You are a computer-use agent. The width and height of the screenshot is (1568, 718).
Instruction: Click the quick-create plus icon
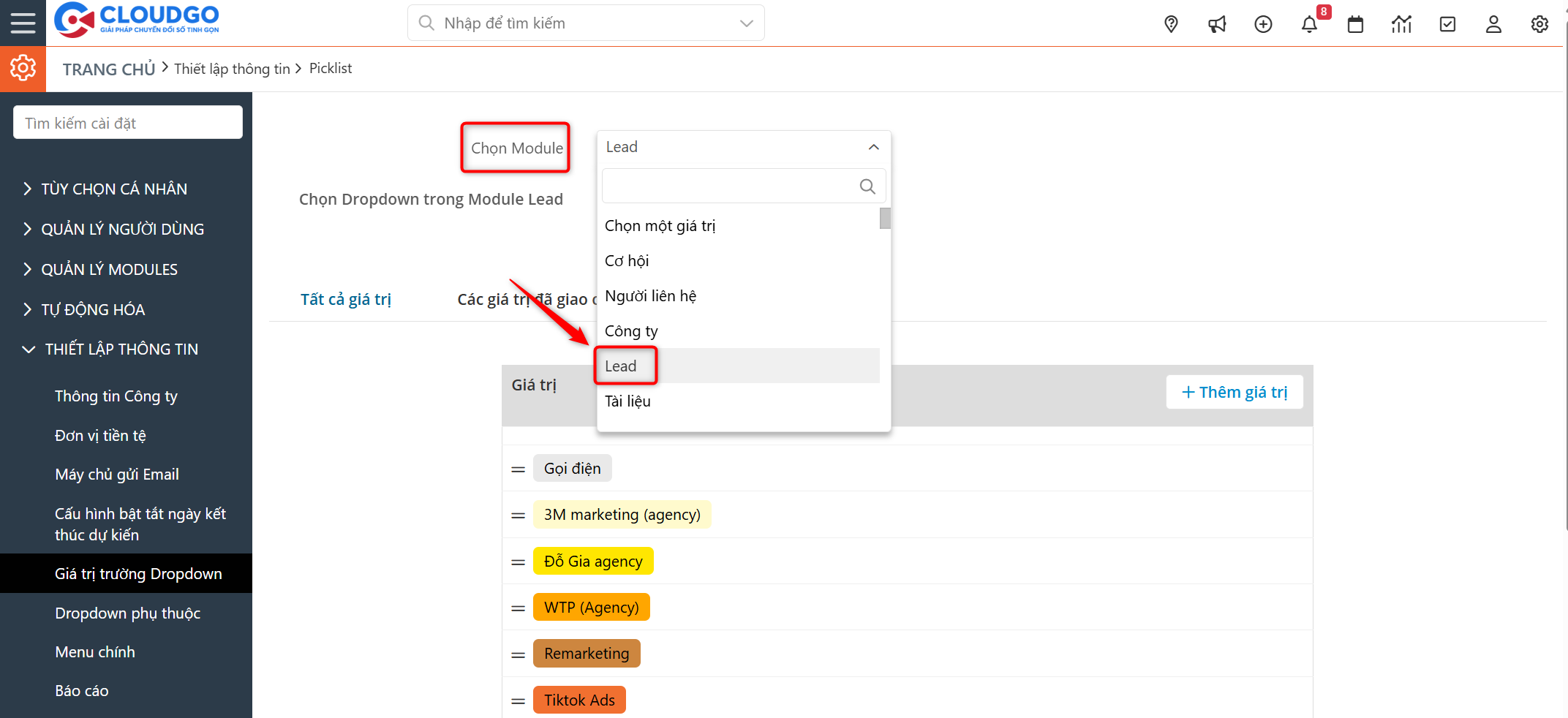point(1263,24)
